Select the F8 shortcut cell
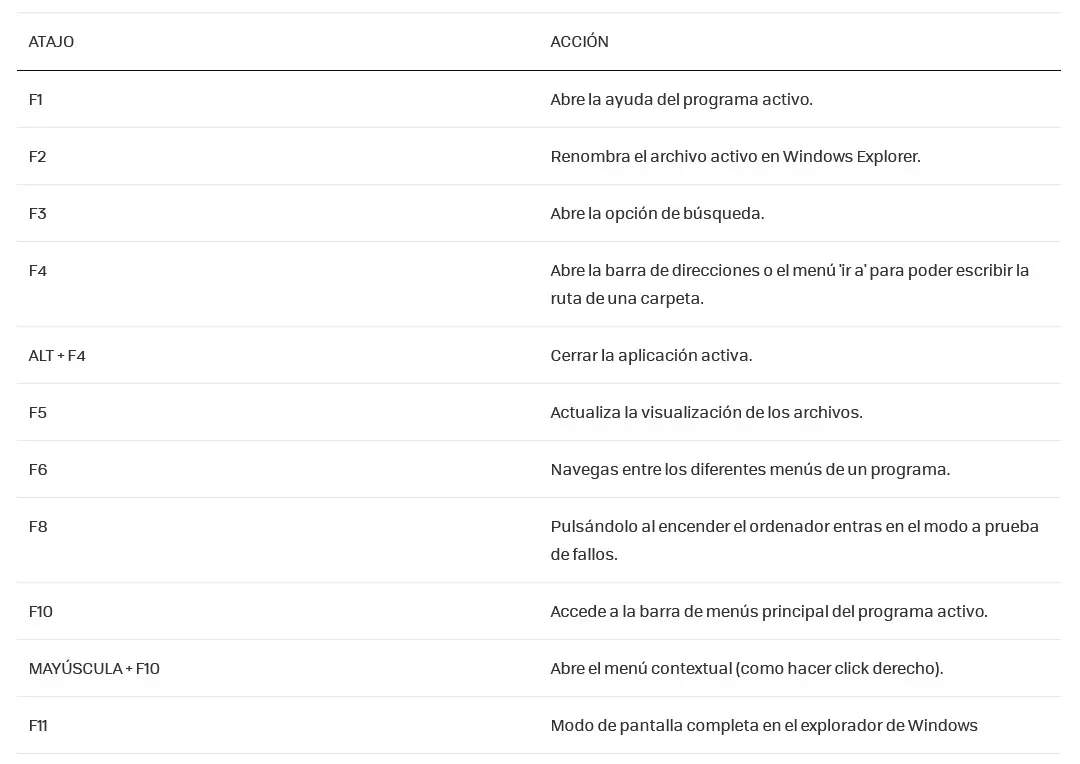This screenshot has height=764, width=1080. point(38,526)
